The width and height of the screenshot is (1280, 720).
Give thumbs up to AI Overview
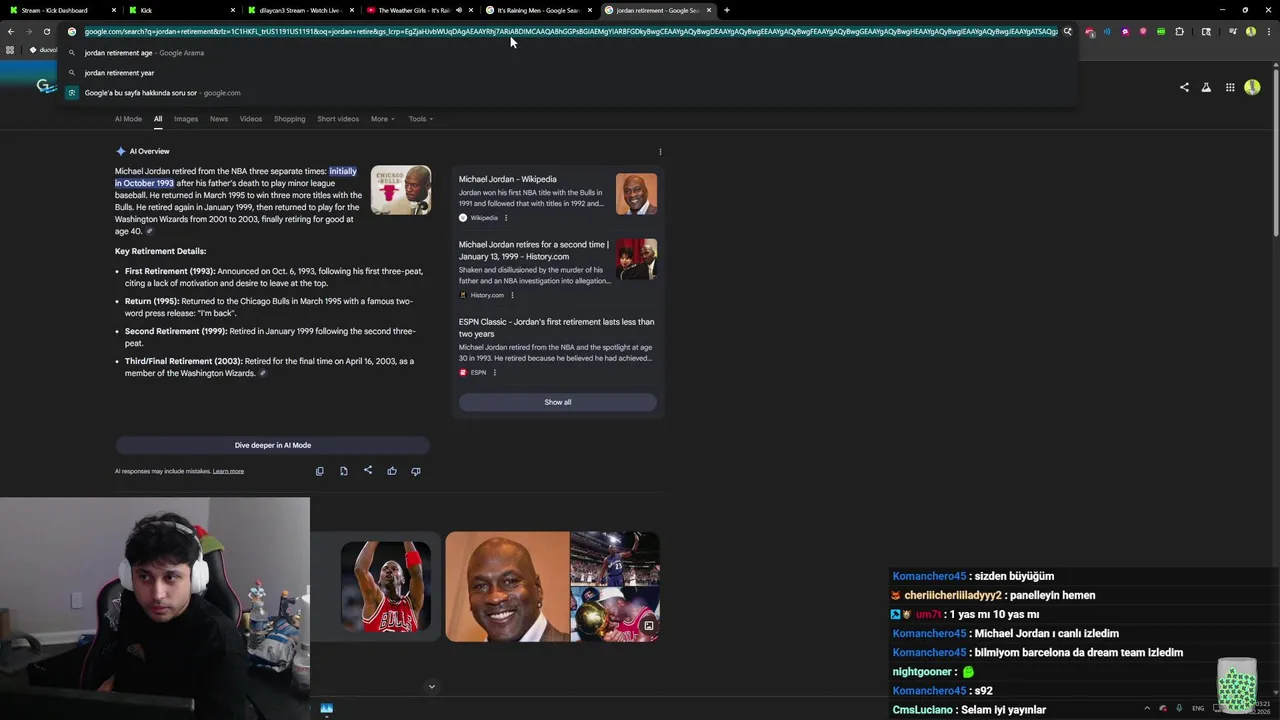pos(392,471)
